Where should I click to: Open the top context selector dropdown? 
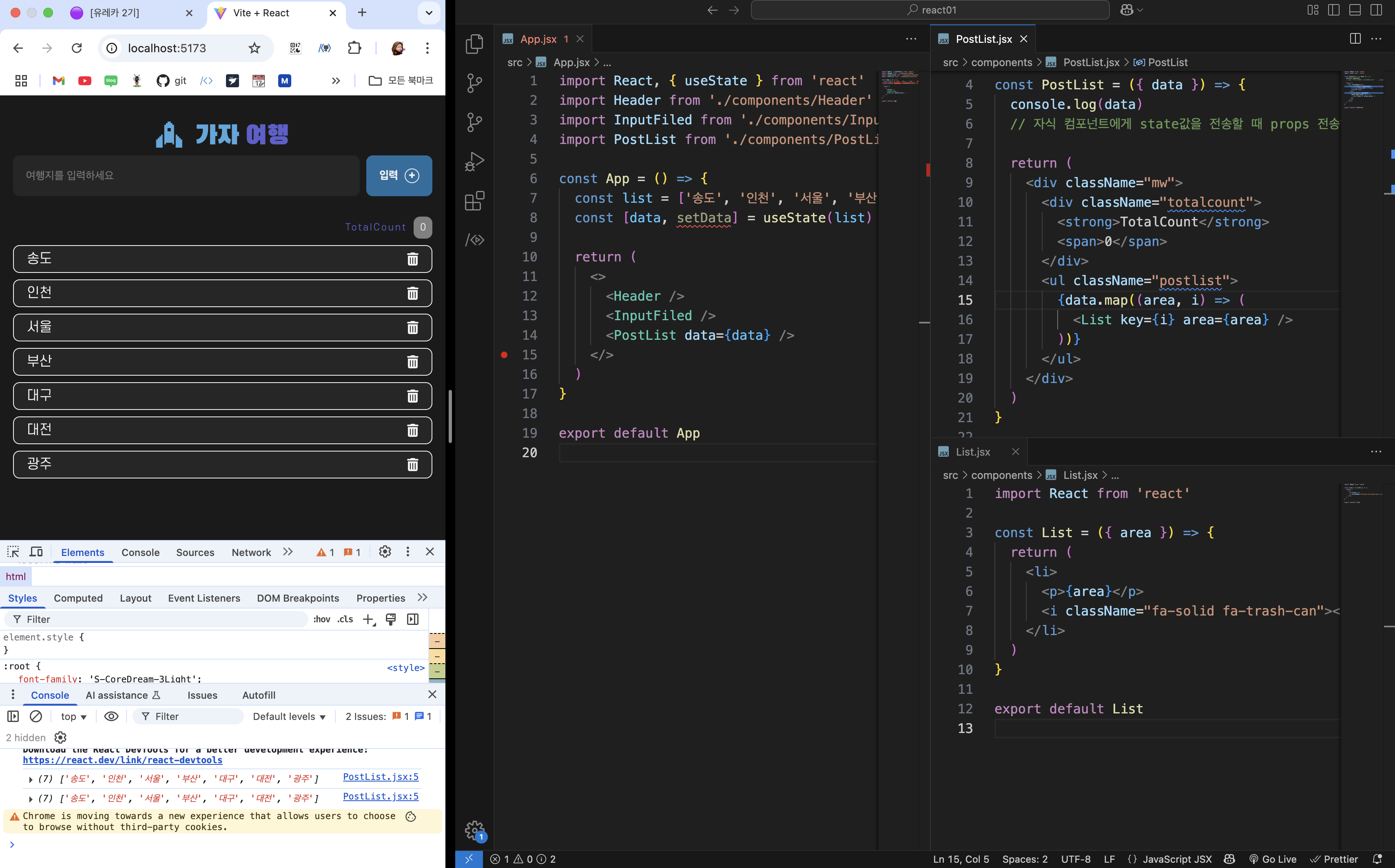pos(73,716)
